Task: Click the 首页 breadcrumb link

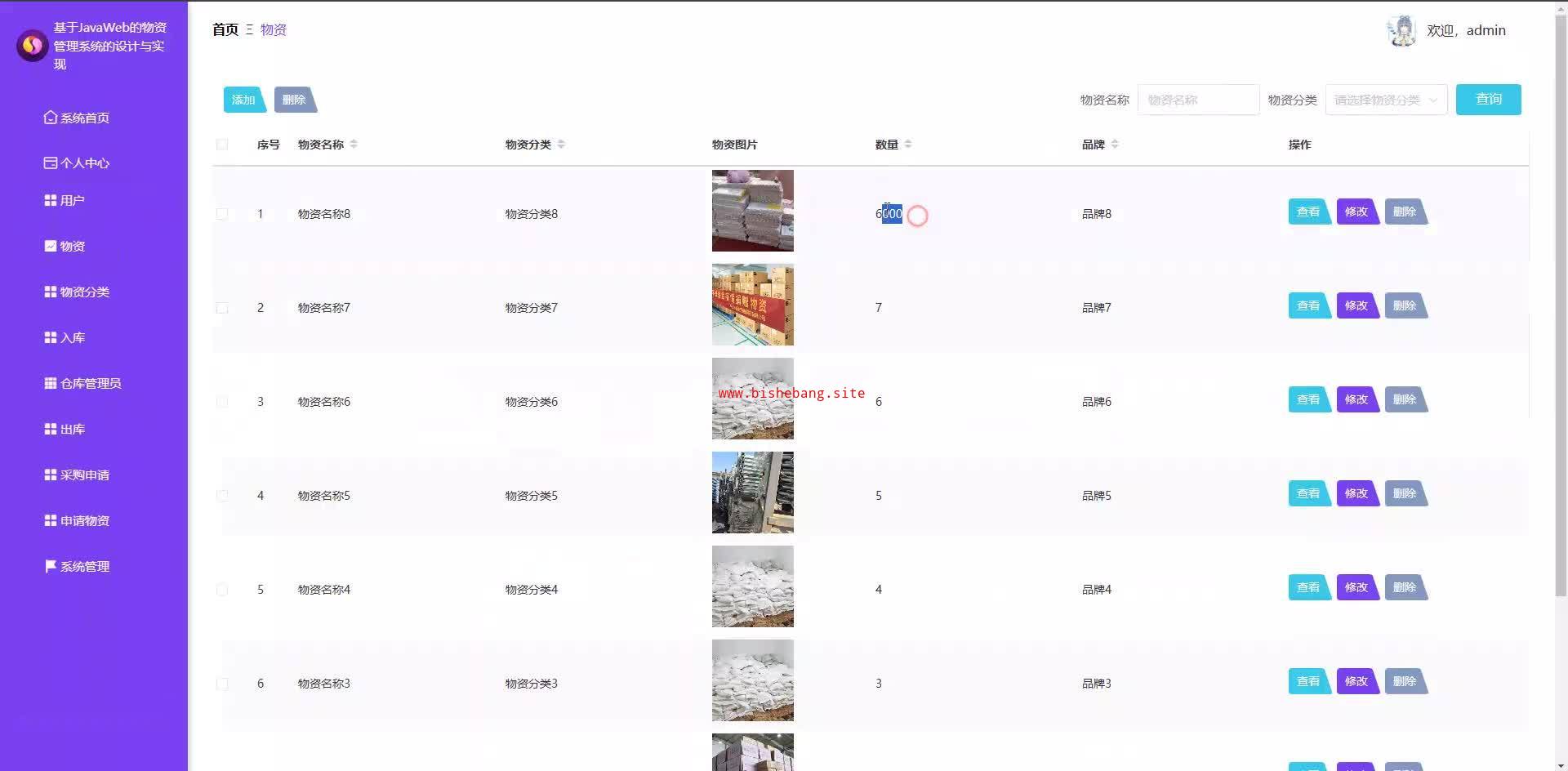Action: (225, 30)
